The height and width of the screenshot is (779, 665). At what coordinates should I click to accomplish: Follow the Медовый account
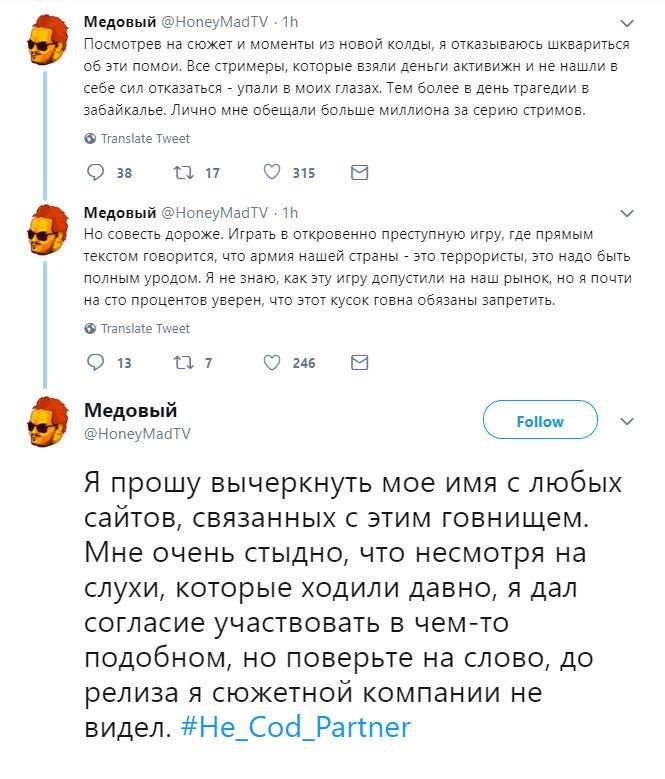pos(540,422)
